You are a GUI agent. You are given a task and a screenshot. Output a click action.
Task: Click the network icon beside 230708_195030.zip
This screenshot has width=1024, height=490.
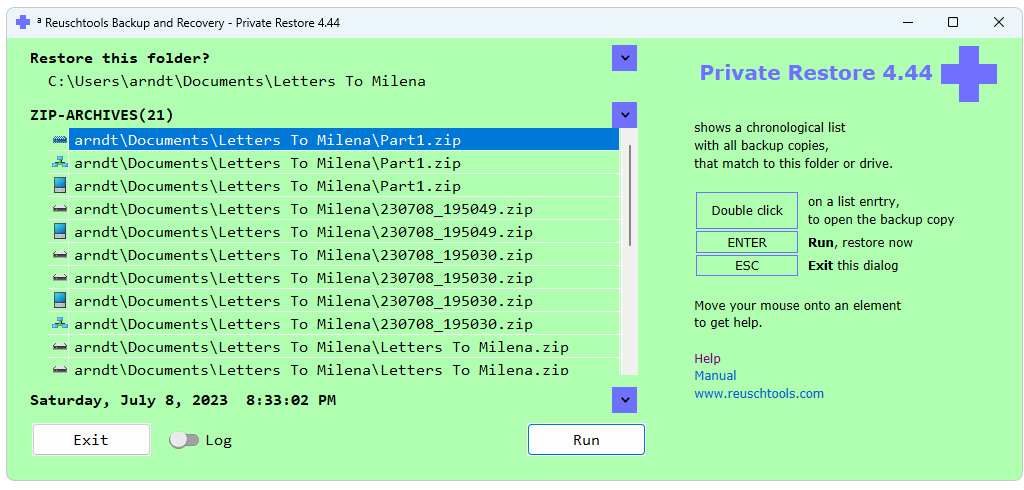(x=59, y=324)
